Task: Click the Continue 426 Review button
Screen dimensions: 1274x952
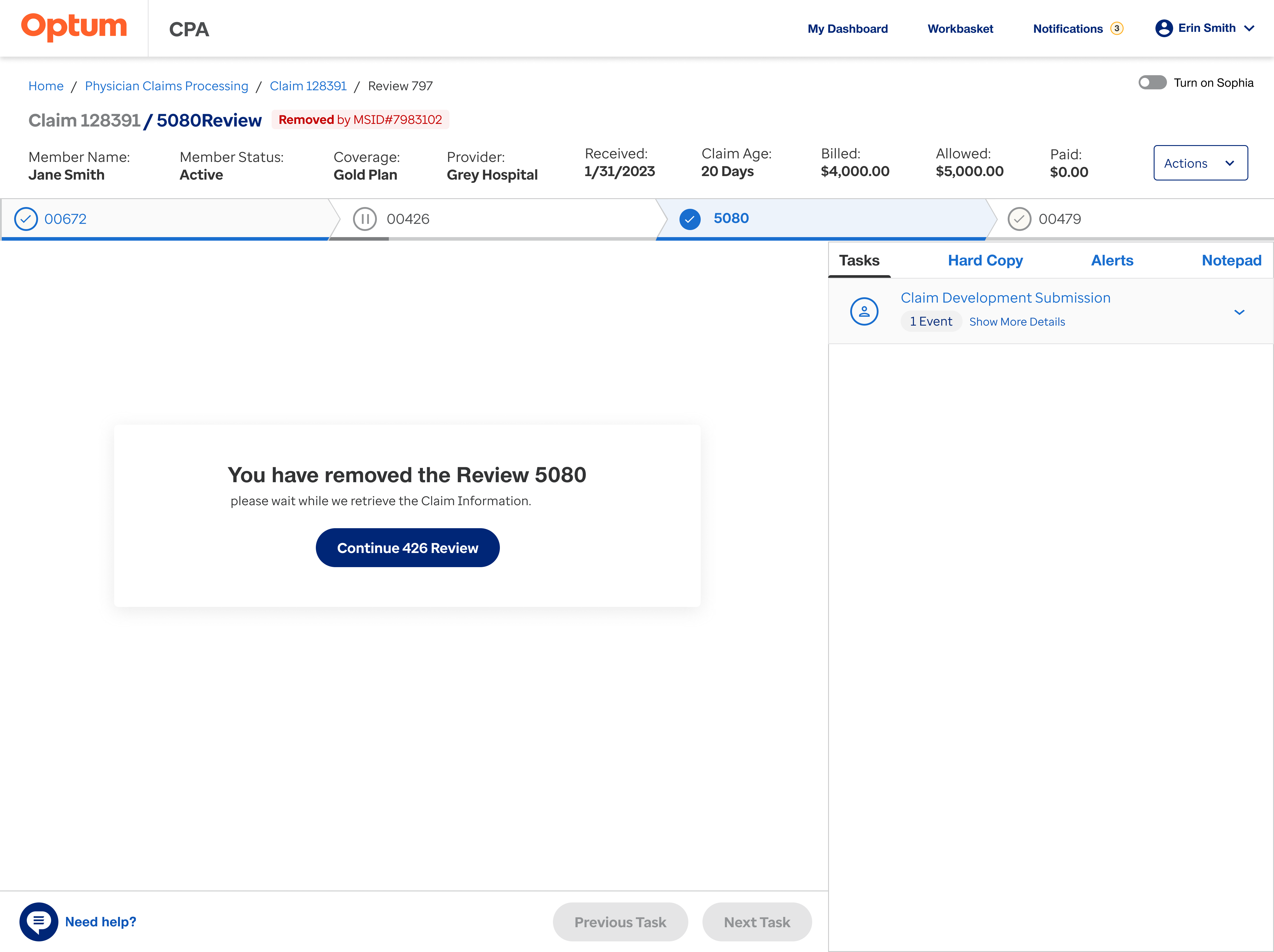Action: click(407, 548)
